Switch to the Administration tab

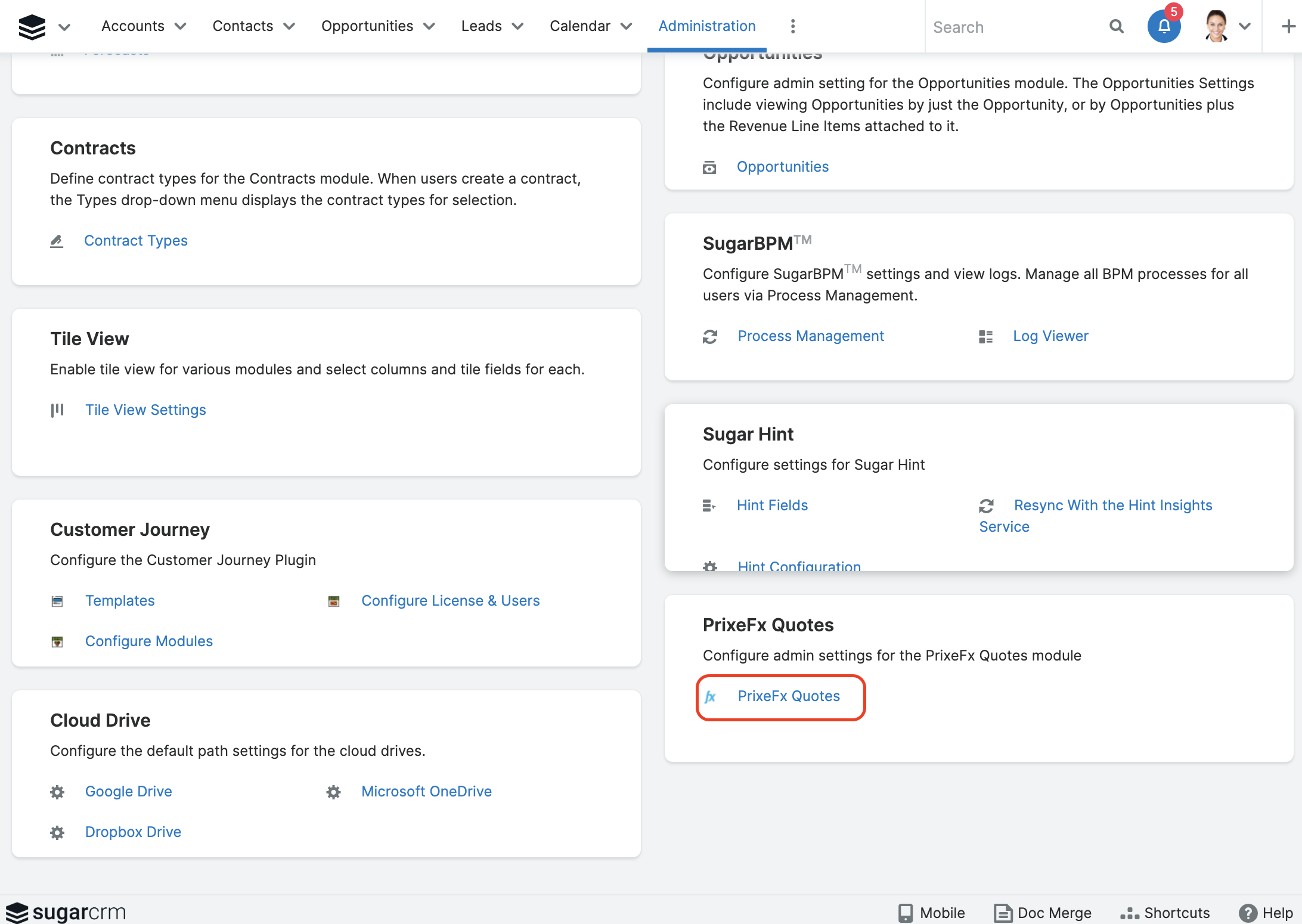706,26
